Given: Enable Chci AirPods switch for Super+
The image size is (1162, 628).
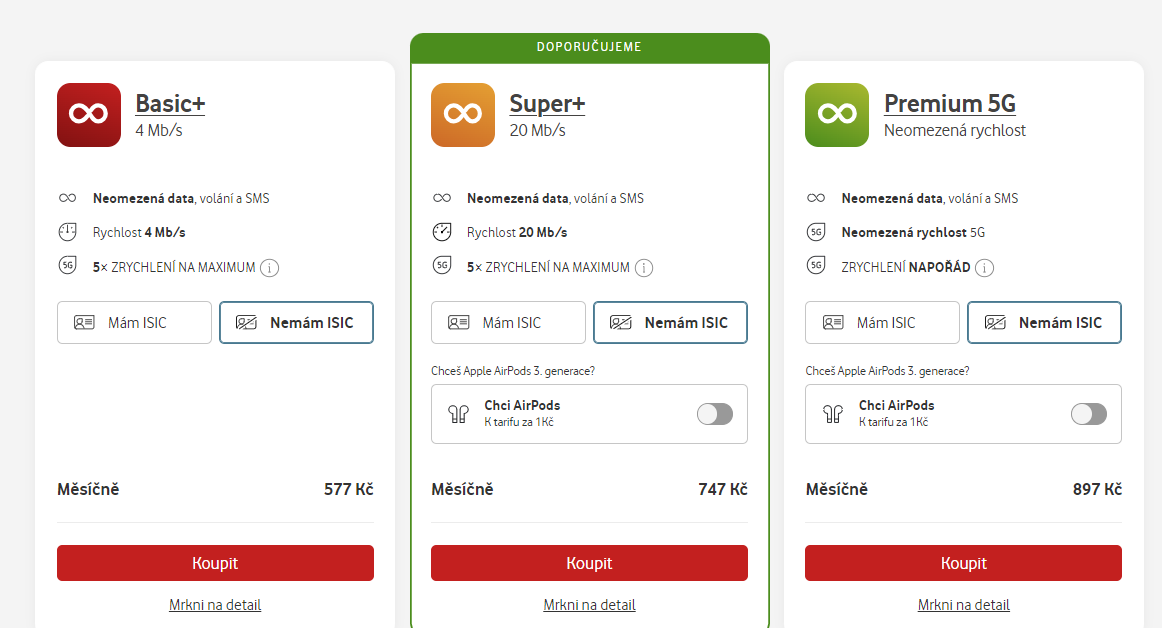Looking at the screenshot, I should click(x=715, y=414).
